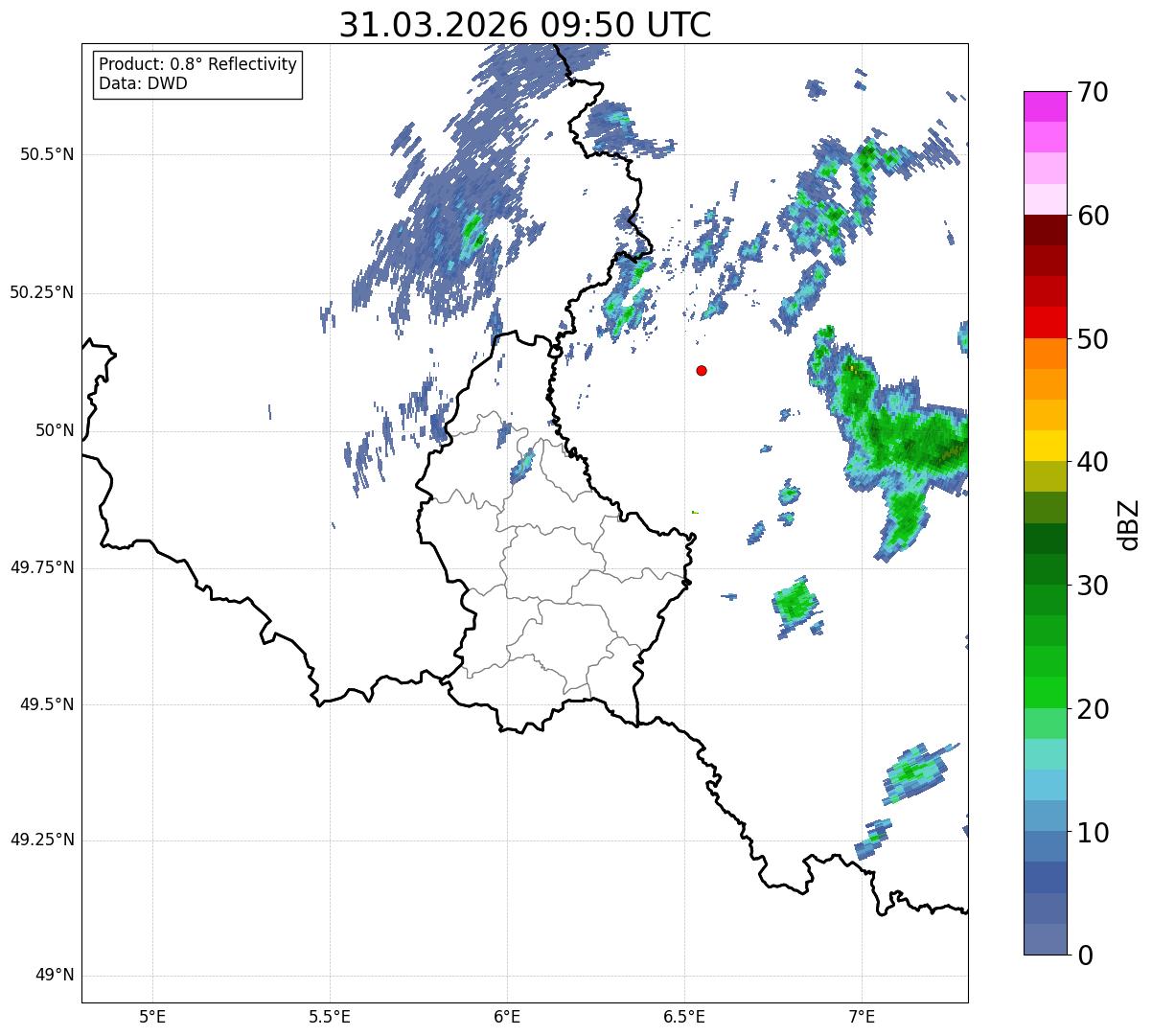Click the 10 tick on colorbar
1152x1036 pixels.
point(1093,832)
